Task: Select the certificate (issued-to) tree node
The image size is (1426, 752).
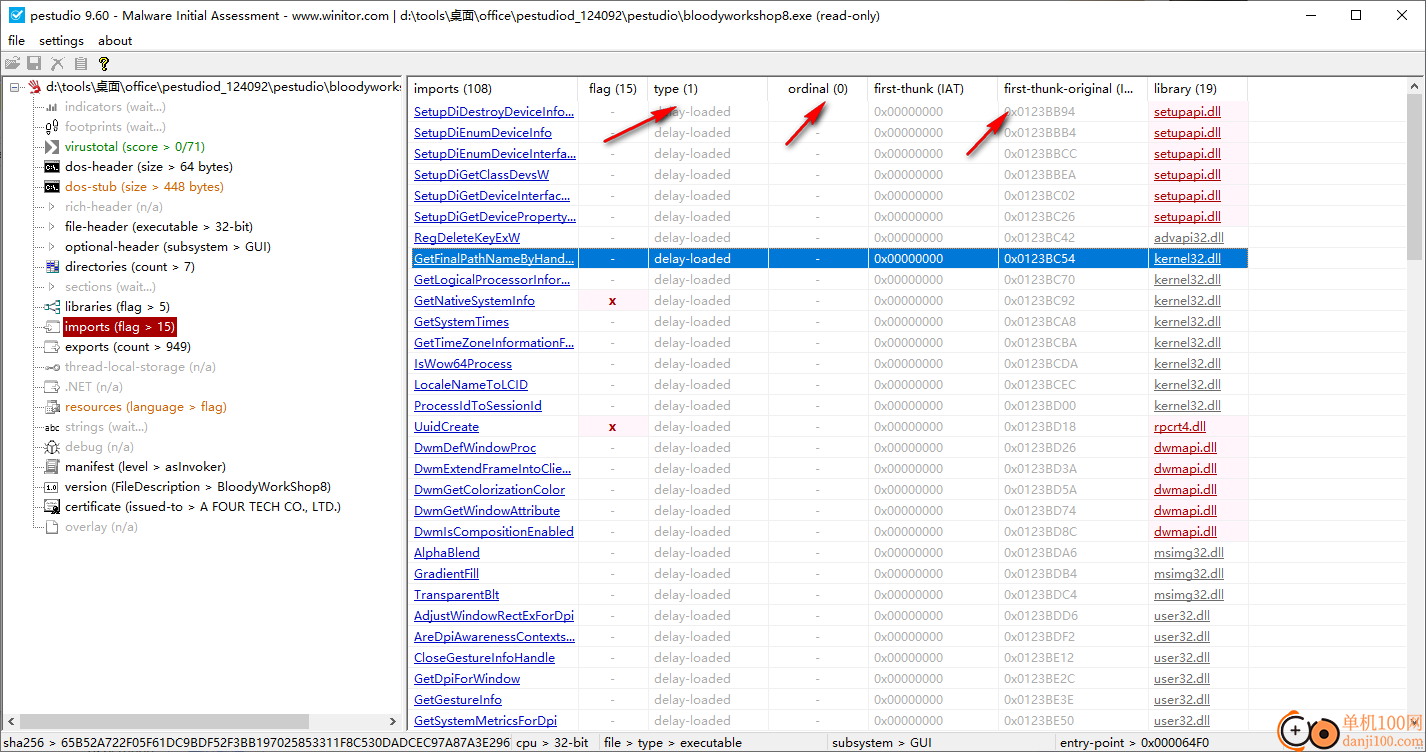Action: [x=203, y=507]
